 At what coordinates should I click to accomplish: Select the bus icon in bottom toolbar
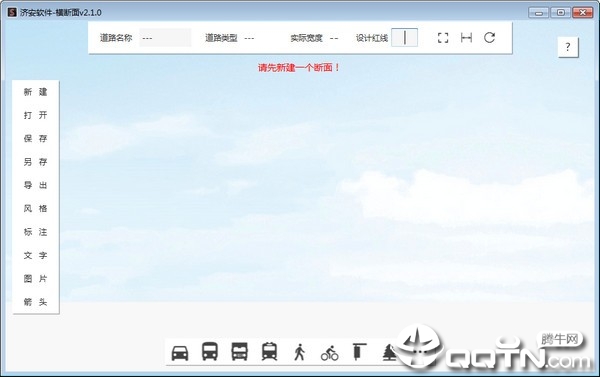210,351
